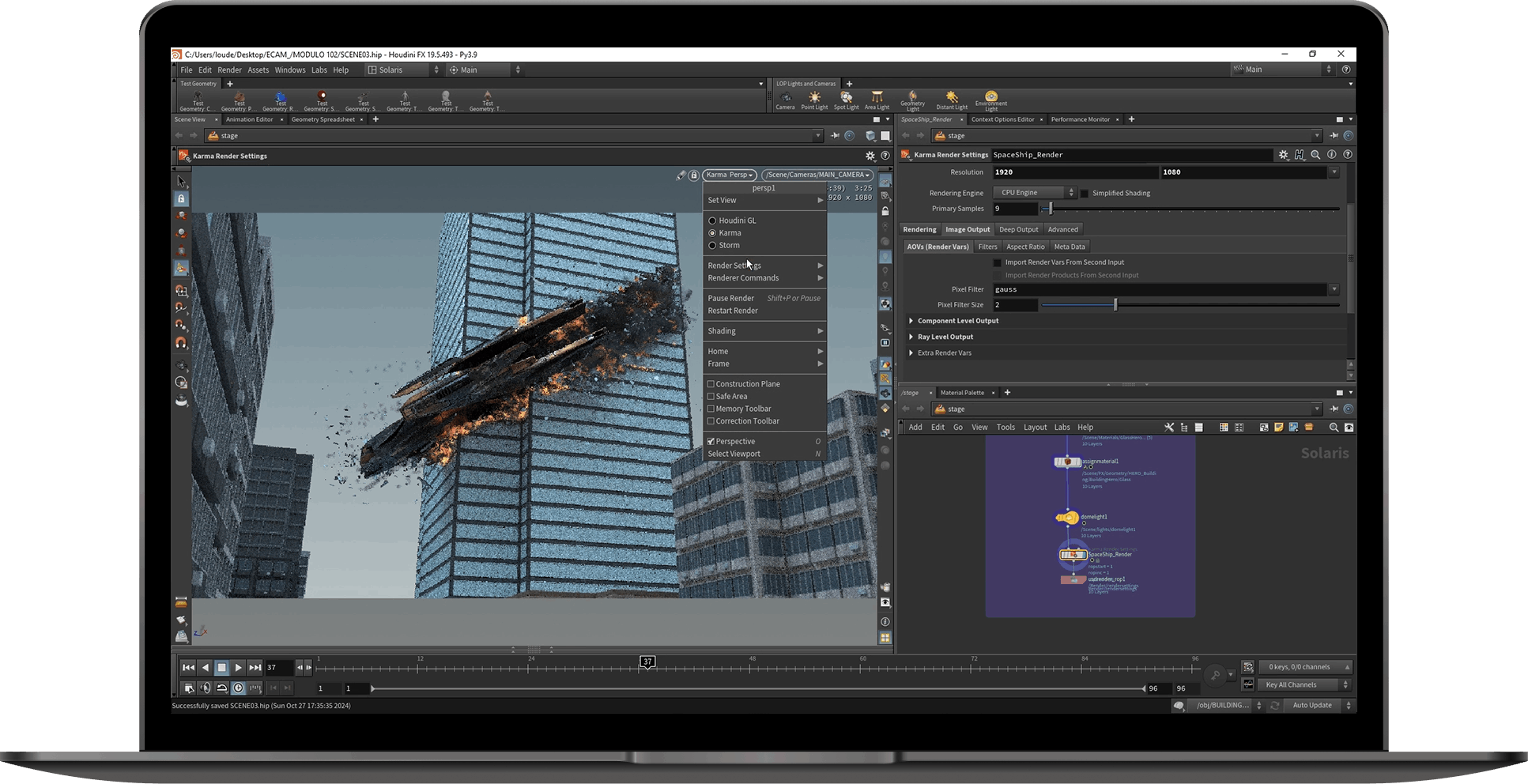
Task: Toggle the Safe Area display option
Action: tap(711, 396)
